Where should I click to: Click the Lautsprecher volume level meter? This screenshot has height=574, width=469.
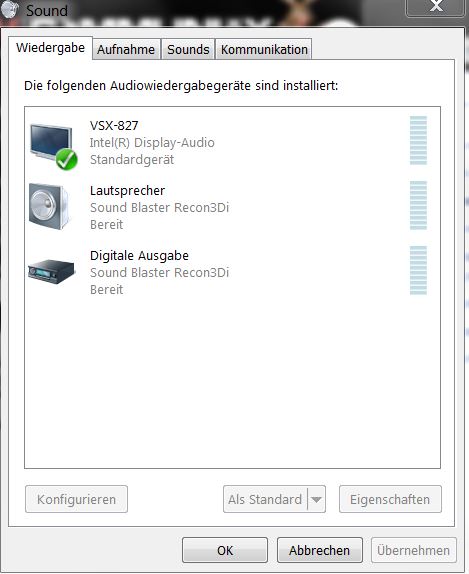tap(418, 205)
